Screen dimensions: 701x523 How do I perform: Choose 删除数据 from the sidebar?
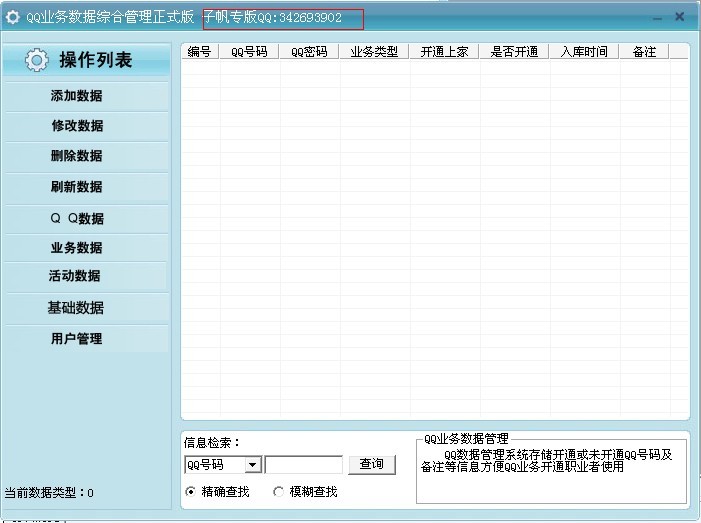(86, 156)
